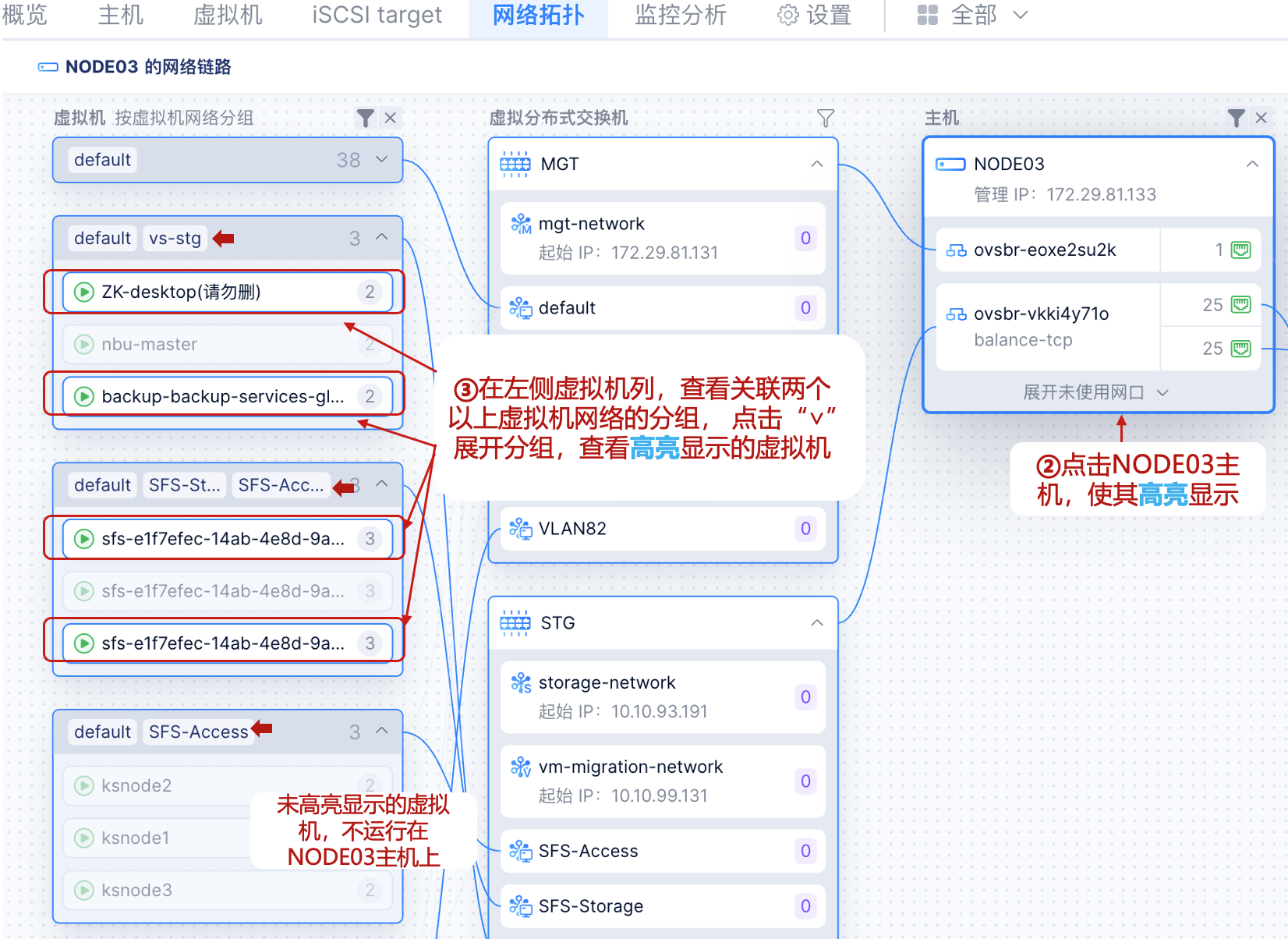Click the running status icon of ZK-desktop
This screenshot has height=939, width=1288.
coord(83,292)
